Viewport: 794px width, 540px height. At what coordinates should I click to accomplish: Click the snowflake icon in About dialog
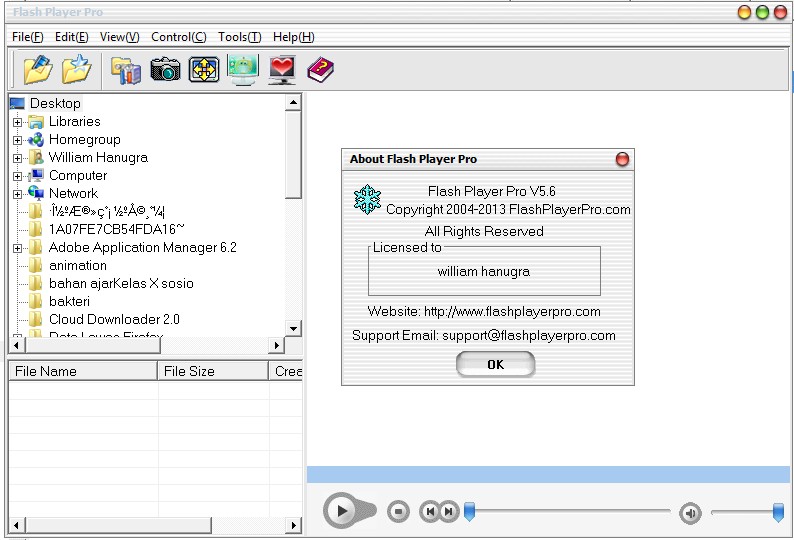[367, 199]
